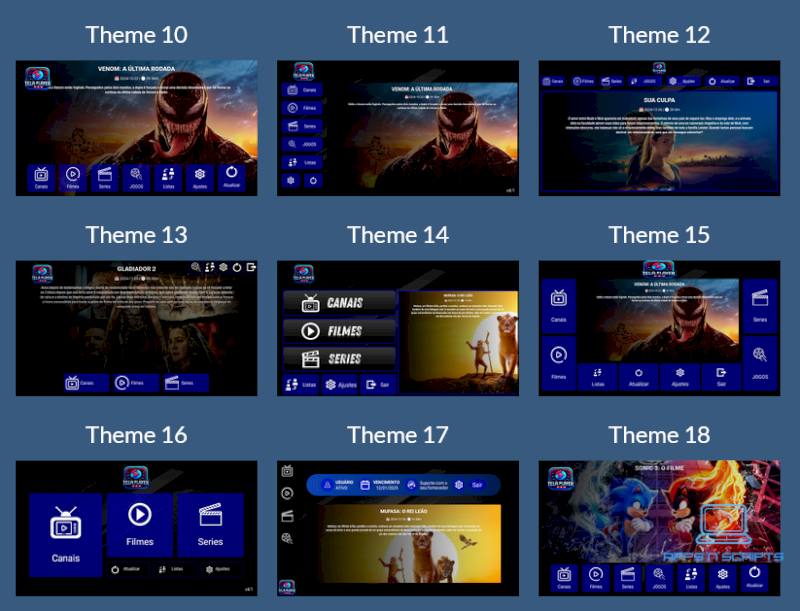
Task: Select Series tab in Theme 12 top bar
Action: coord(612,81)
